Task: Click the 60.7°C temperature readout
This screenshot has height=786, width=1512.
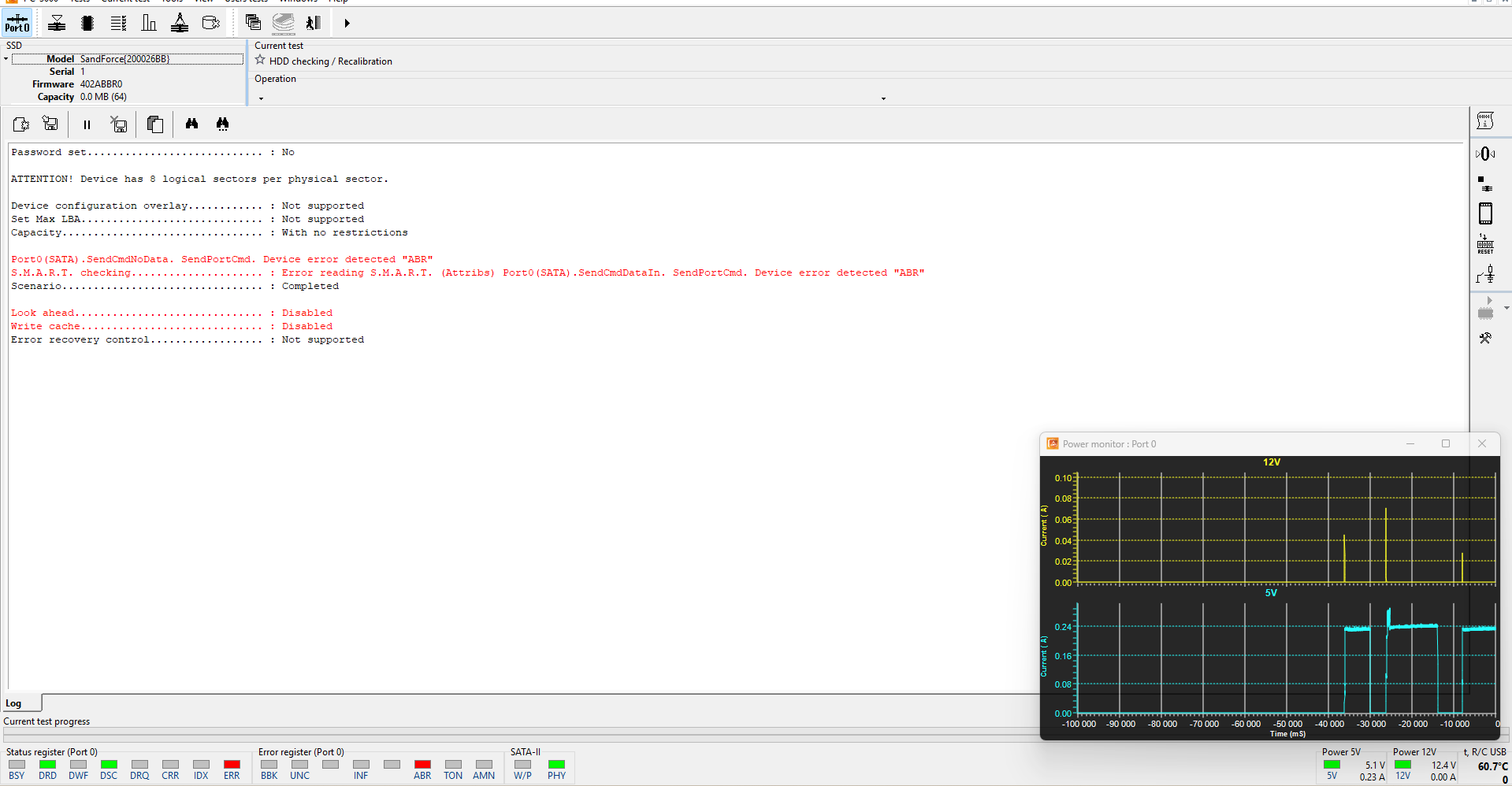Action: (1492, 766)
